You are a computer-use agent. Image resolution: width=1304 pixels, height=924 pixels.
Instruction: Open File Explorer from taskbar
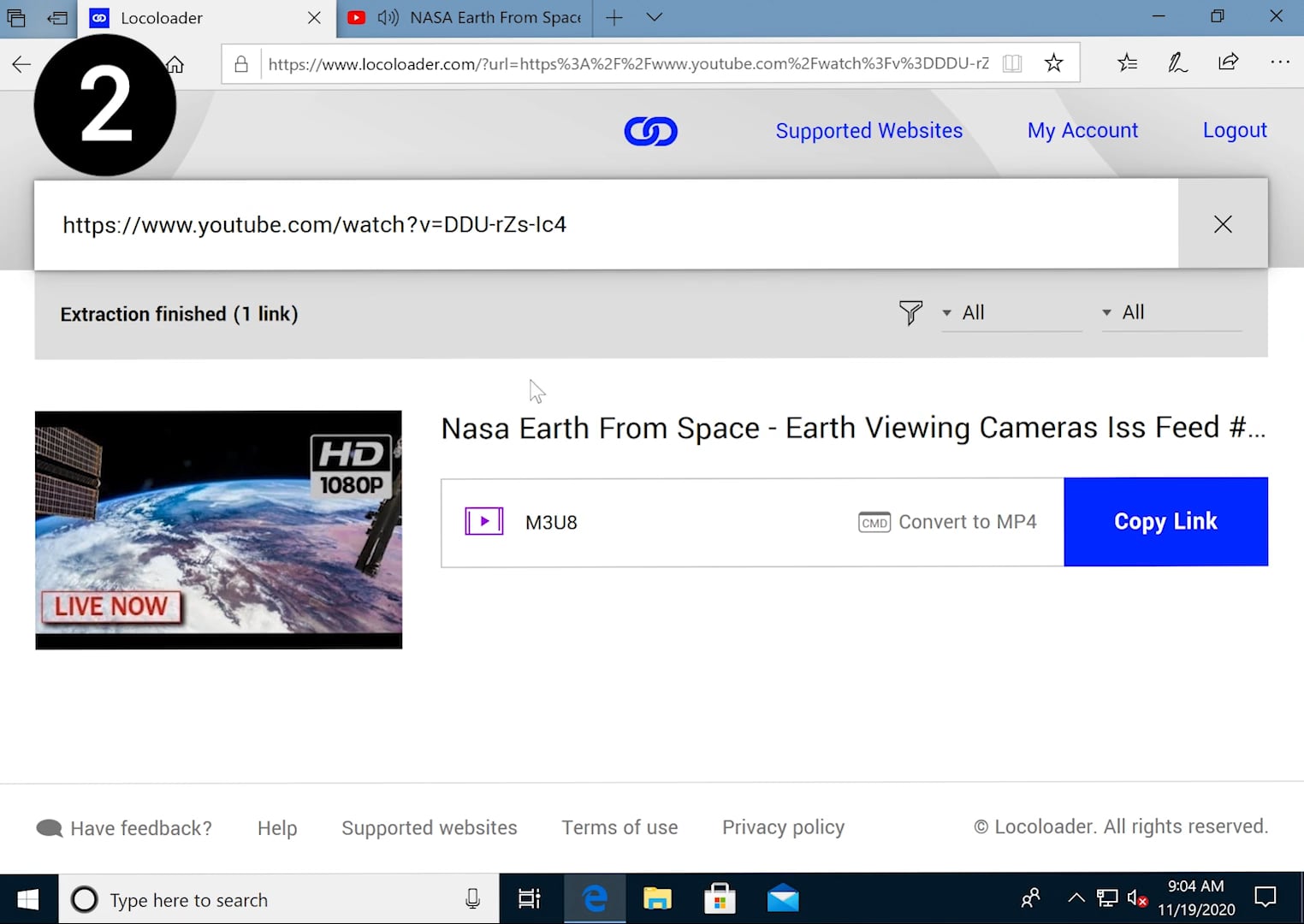(x=657, y=899)
